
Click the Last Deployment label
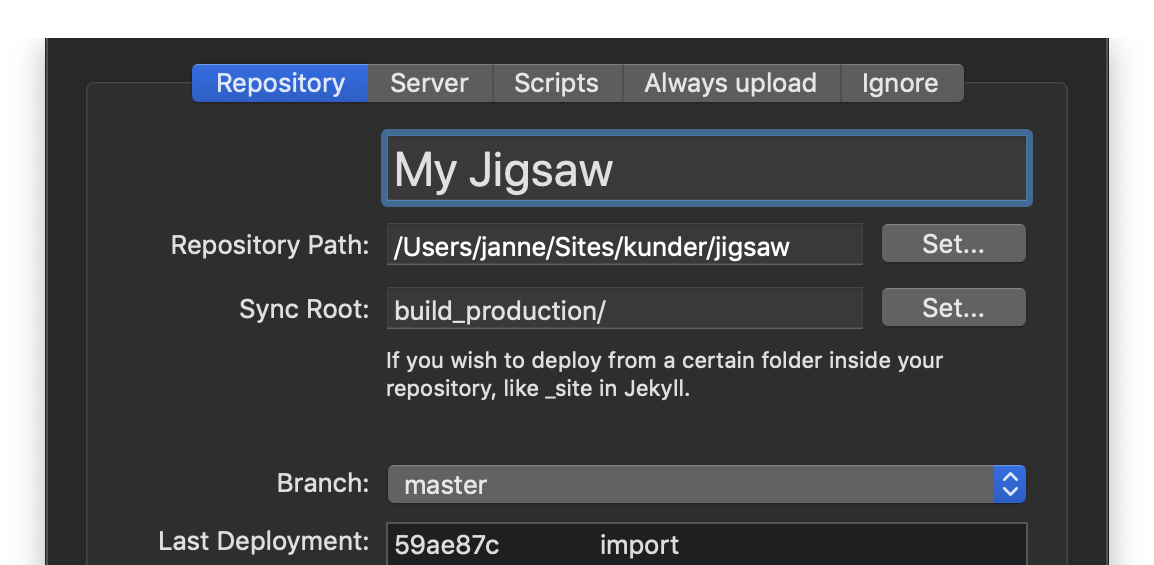263,541
